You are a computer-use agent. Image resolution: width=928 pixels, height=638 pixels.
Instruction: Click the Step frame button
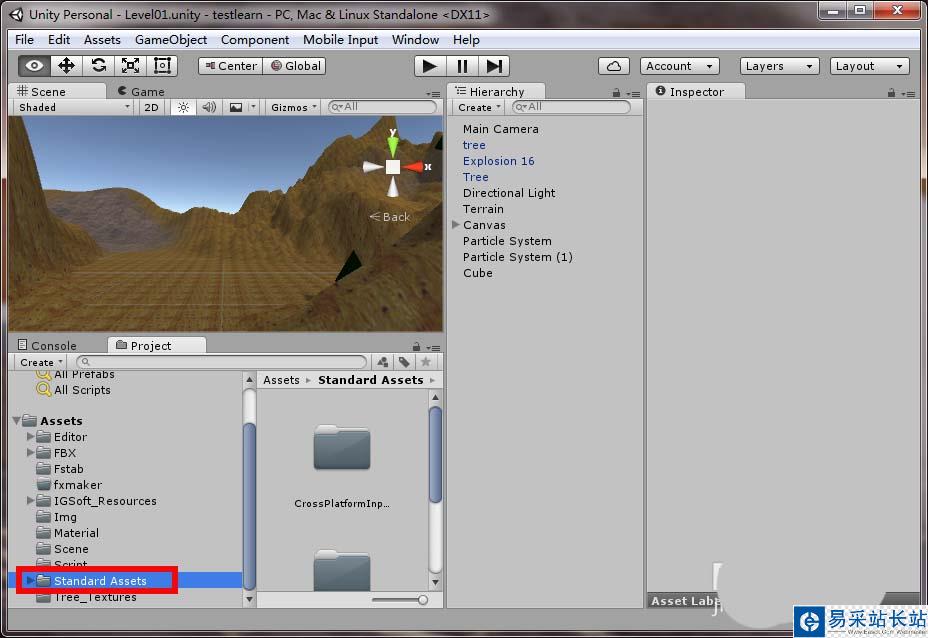tap(494, 66)
